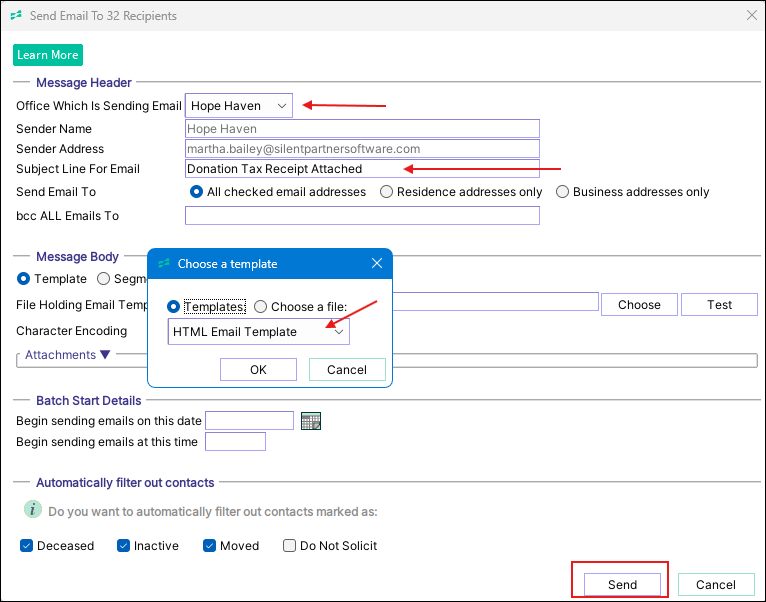
Task: Open the calendar date picker icon
Action: [311, 421]
